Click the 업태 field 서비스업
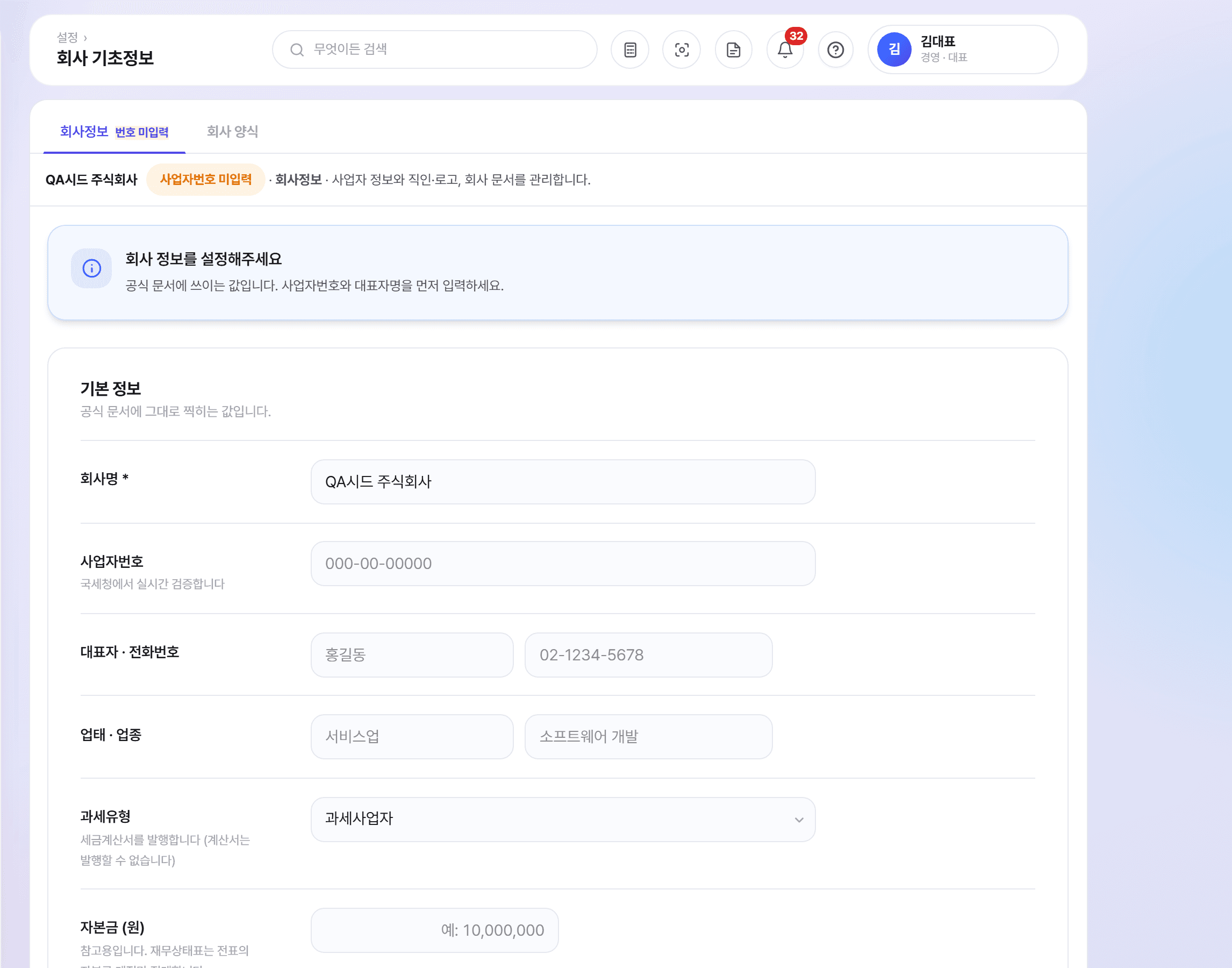 click(x=412, y=736)
